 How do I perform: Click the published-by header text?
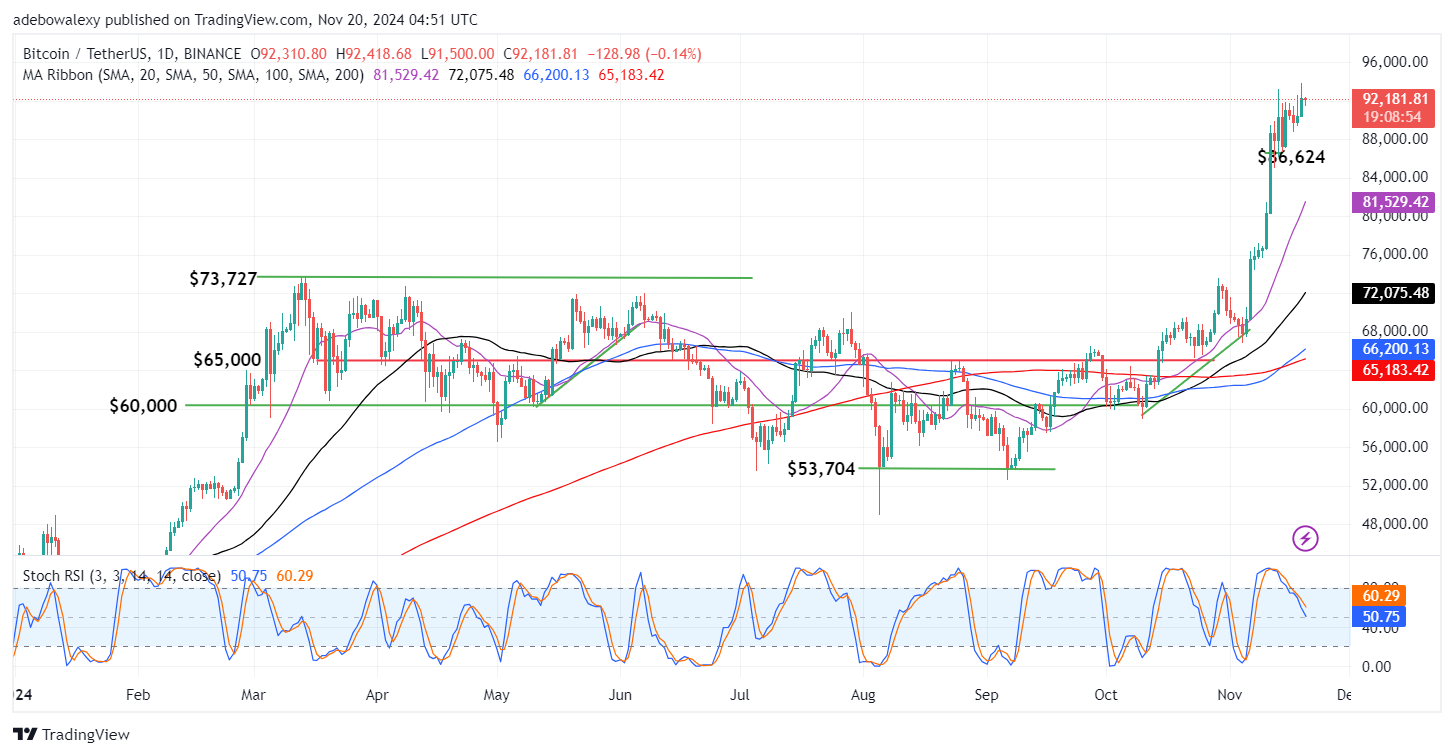pyautogui.click(x=246, y=19)
